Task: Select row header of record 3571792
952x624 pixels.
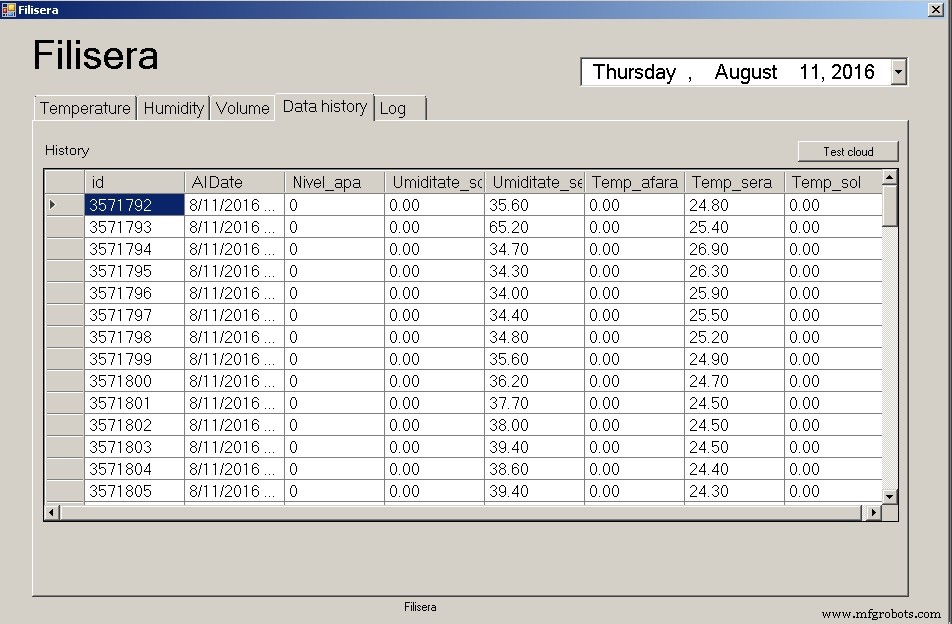Action: click(64, 205)
